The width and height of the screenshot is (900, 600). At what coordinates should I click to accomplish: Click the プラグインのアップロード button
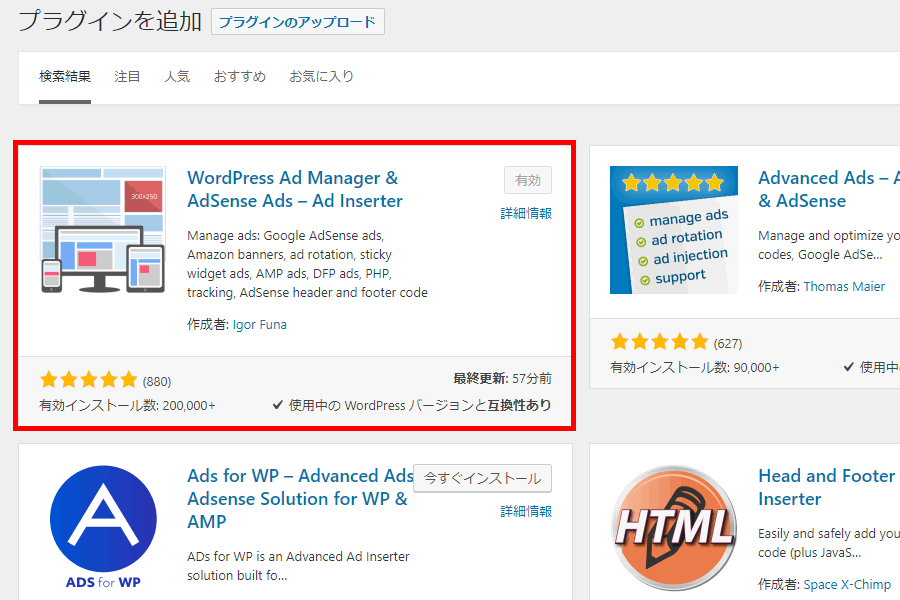(x=298, y=22)
